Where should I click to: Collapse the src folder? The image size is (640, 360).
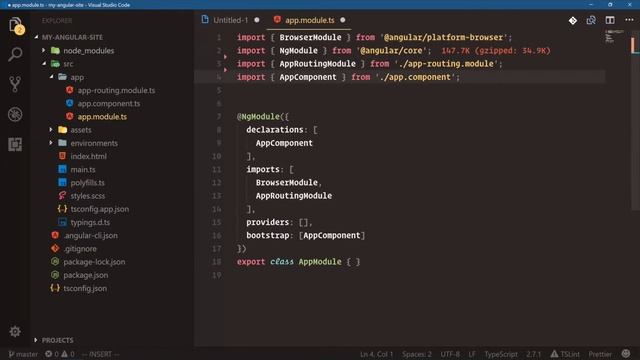coord(44,64)
